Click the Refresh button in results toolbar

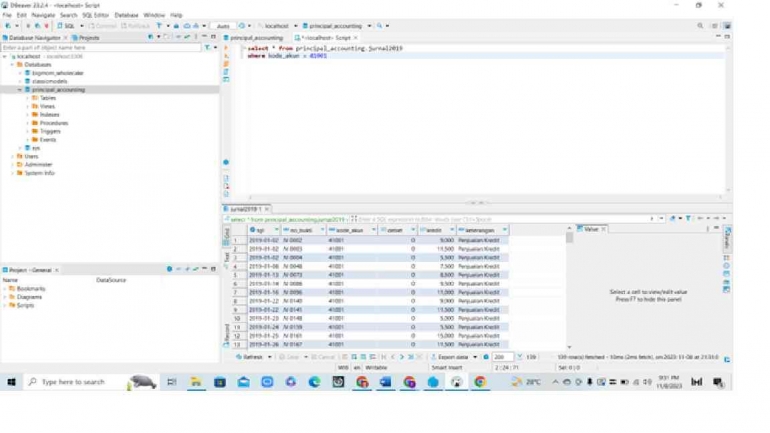(x=250, y=357)
